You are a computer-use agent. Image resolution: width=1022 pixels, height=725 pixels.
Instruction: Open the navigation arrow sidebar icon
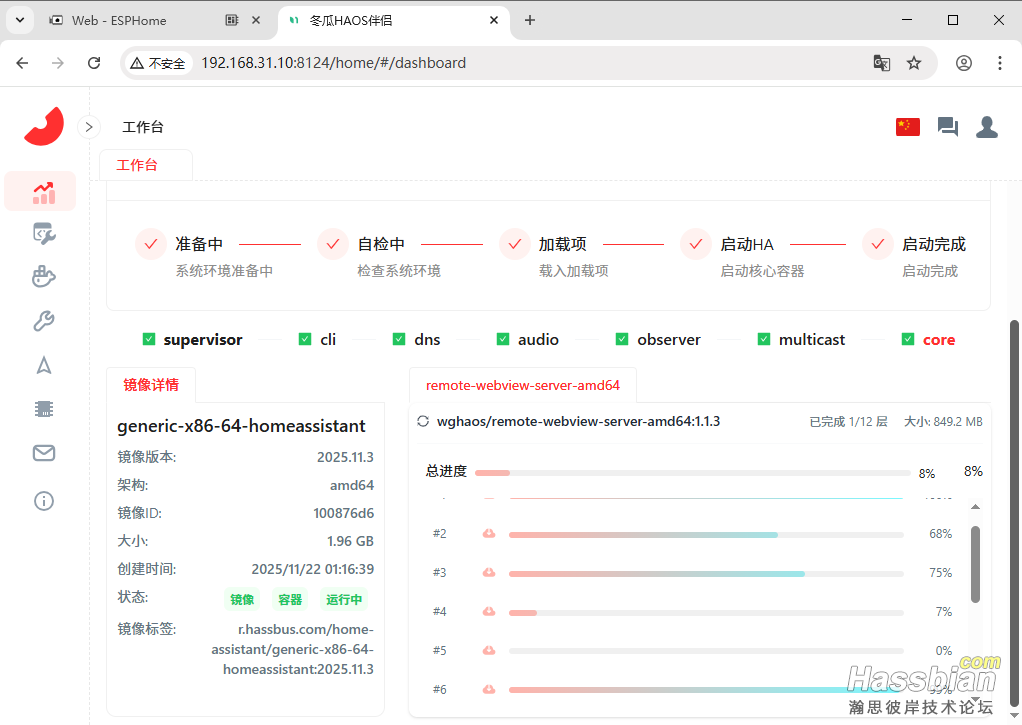[x=43, y=365]
